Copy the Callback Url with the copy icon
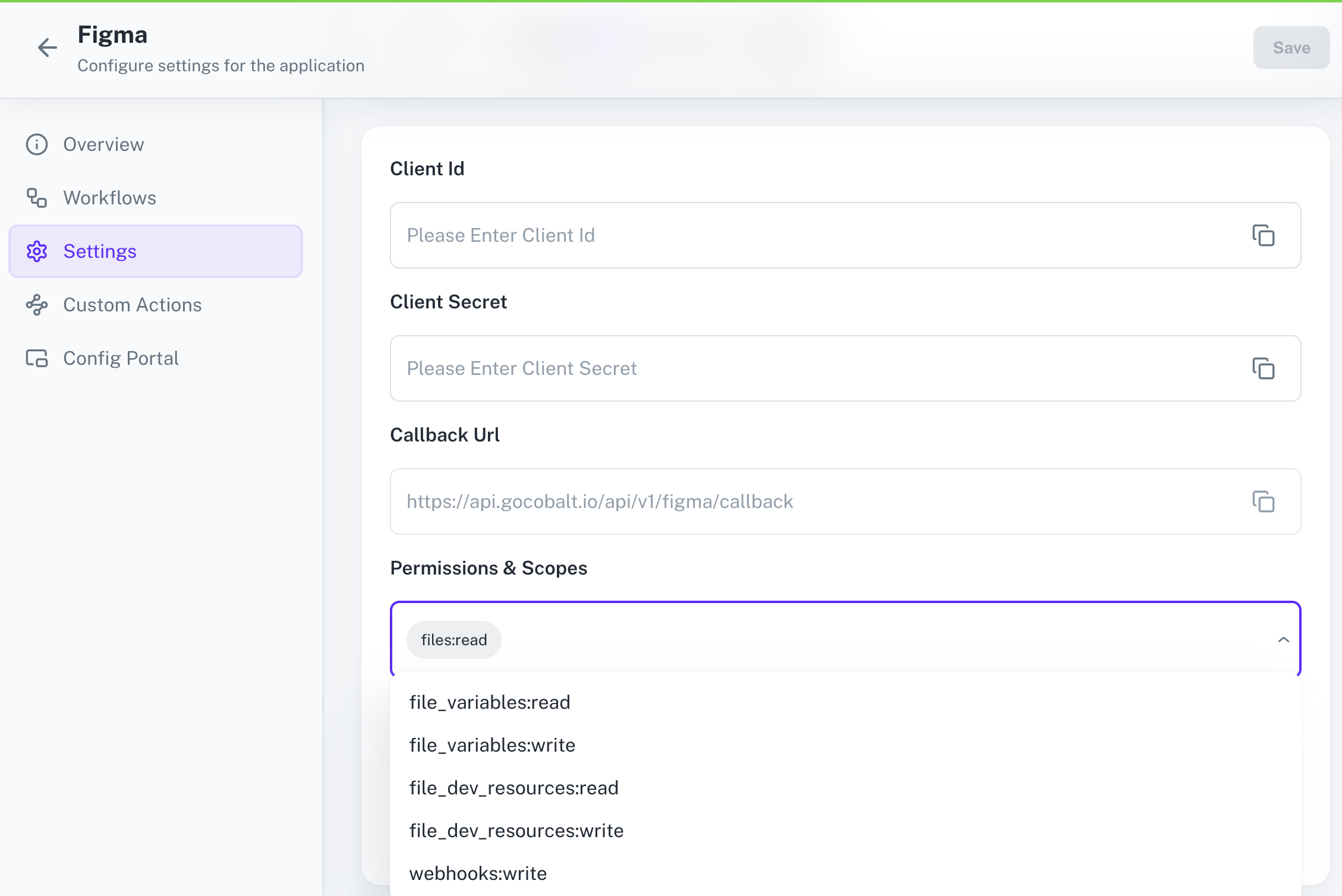 (1264, 501)
